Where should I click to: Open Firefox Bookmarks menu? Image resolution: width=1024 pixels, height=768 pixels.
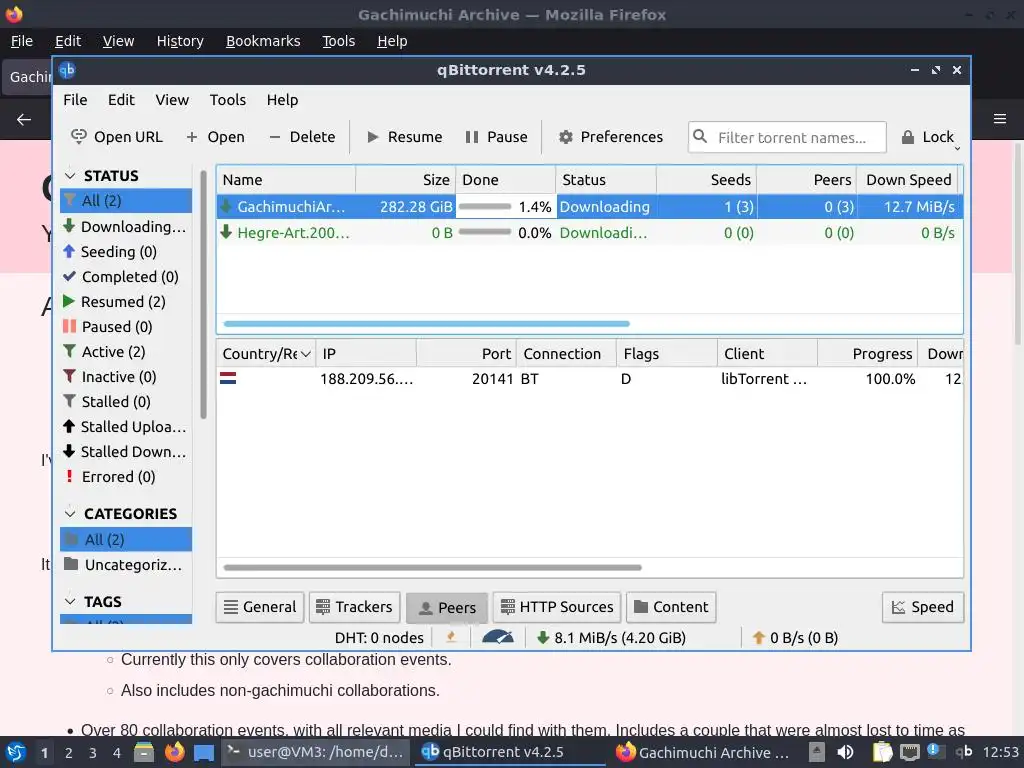pos(263,41)
